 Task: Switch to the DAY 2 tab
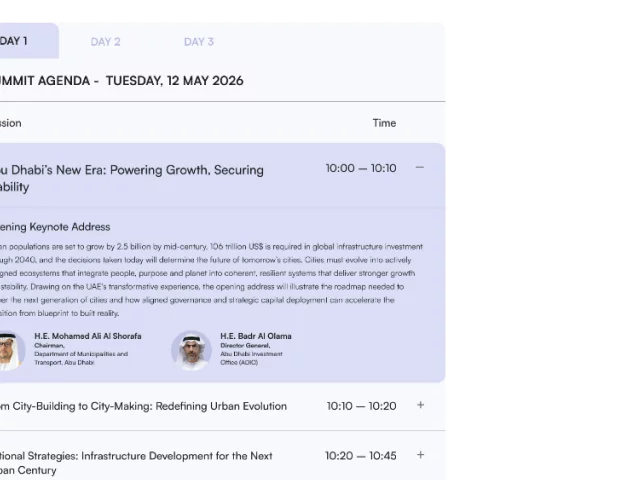coord(105,42)
